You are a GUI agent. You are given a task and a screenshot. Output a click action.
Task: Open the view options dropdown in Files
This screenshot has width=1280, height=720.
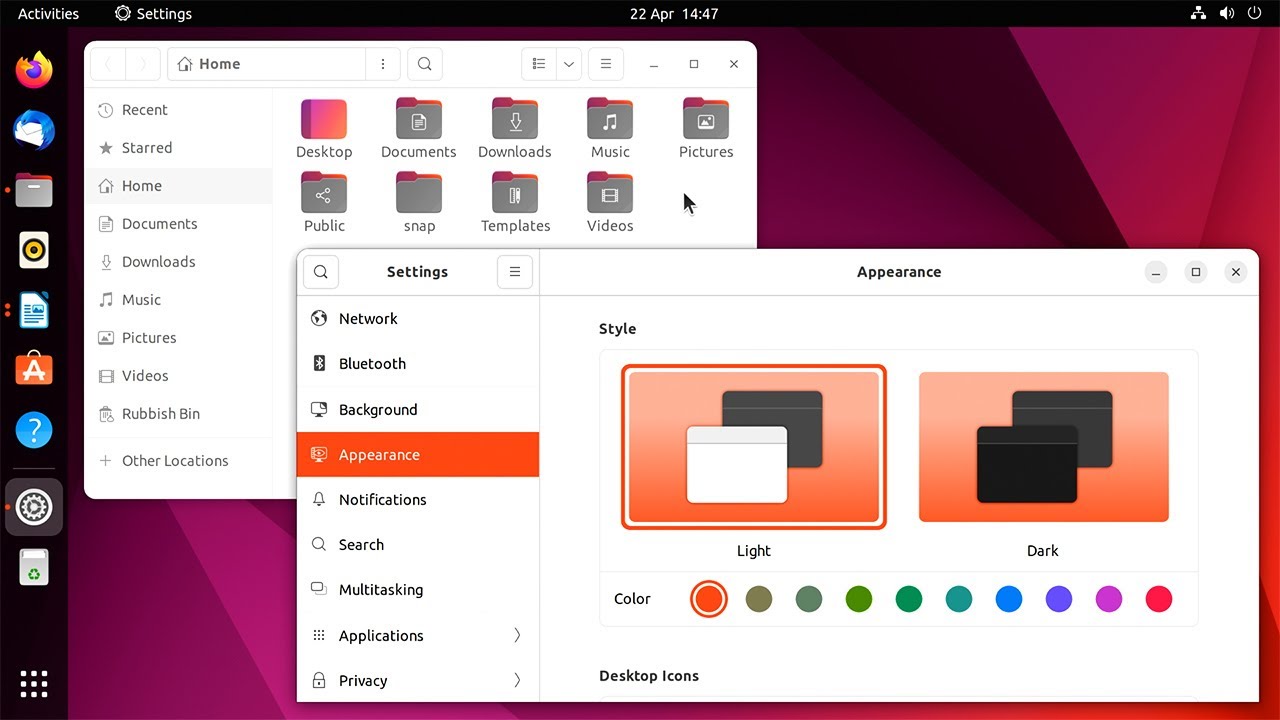pyautogui.click(x=568, y=63)
